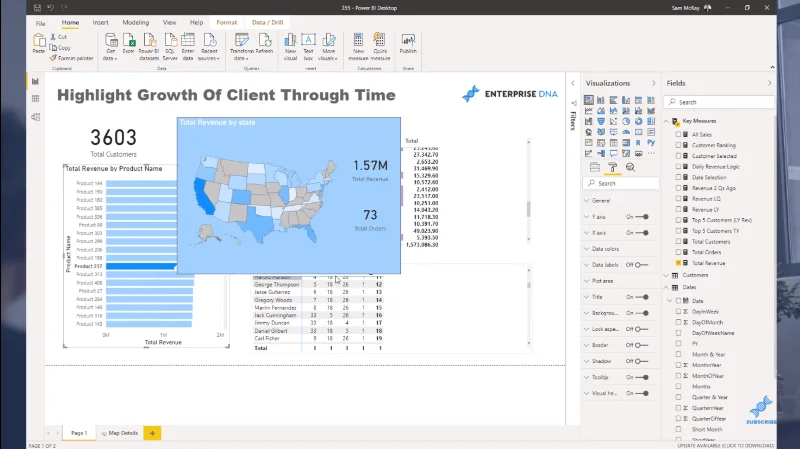The width and height of the screenshot is (800, 449).
Task: Go to the Map Details page tab
Action: pos(119,433)
